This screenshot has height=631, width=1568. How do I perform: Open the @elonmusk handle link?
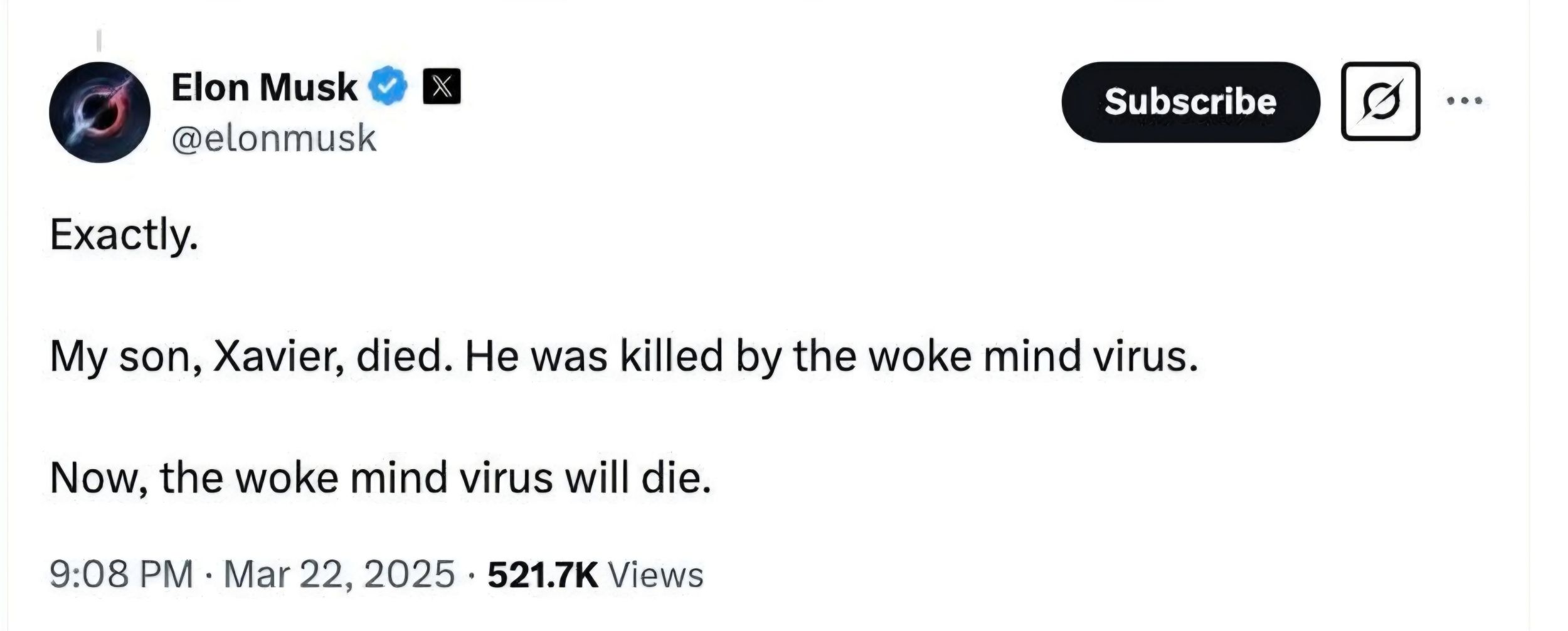(273, 139)
